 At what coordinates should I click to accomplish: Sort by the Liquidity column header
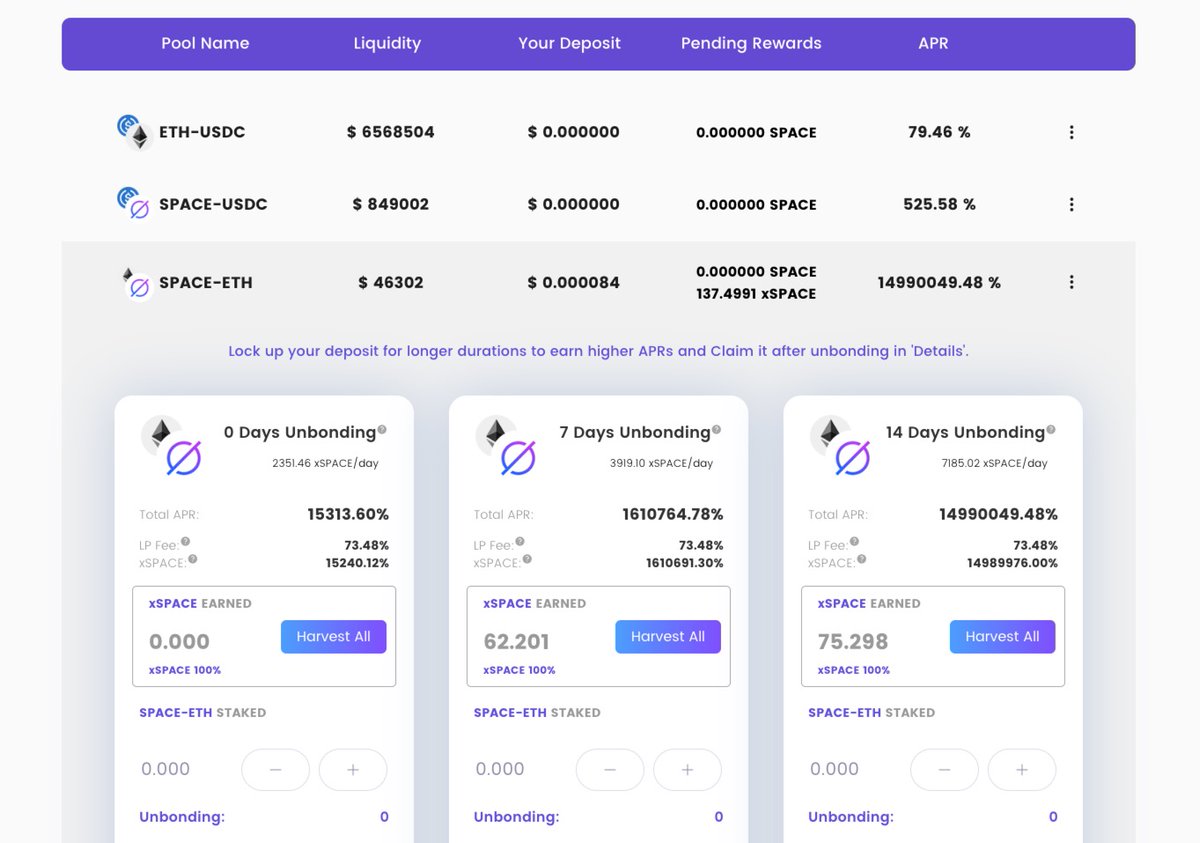pyautogui.click(x=387, y=44)
